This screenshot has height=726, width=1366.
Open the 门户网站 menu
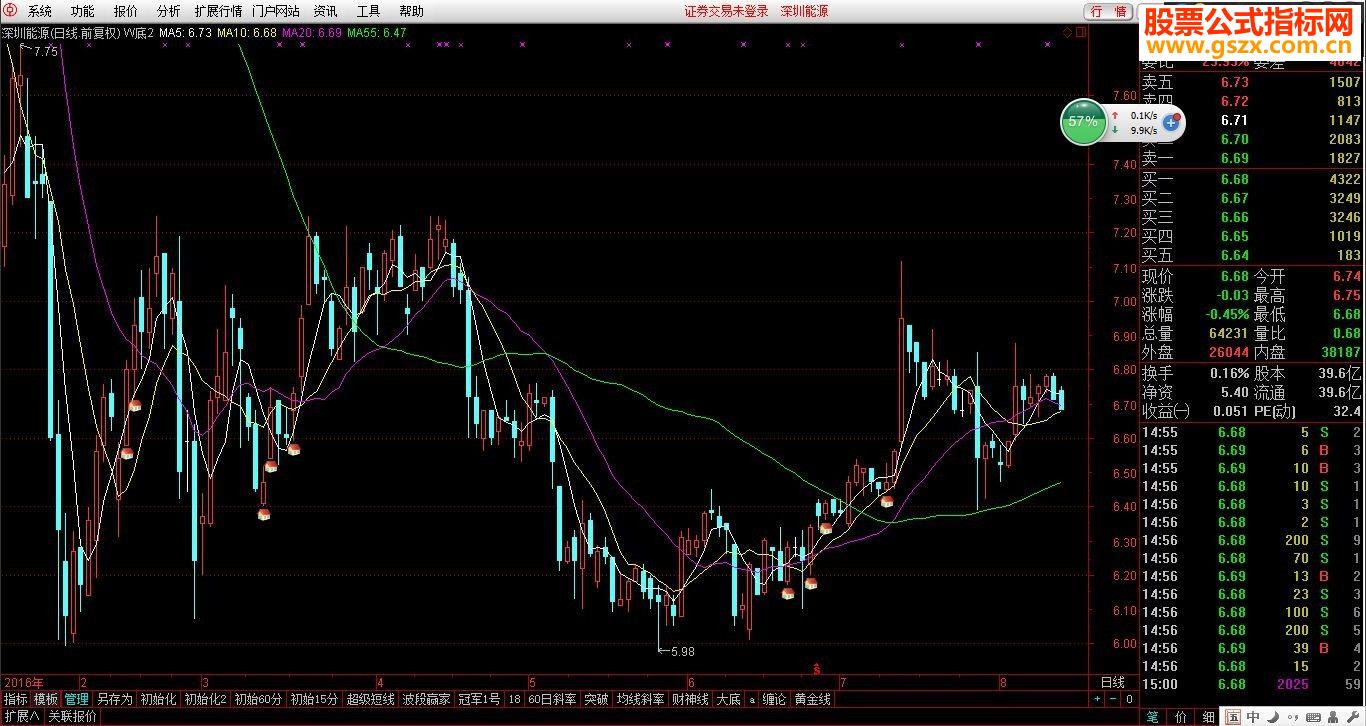tap(276, 11)
